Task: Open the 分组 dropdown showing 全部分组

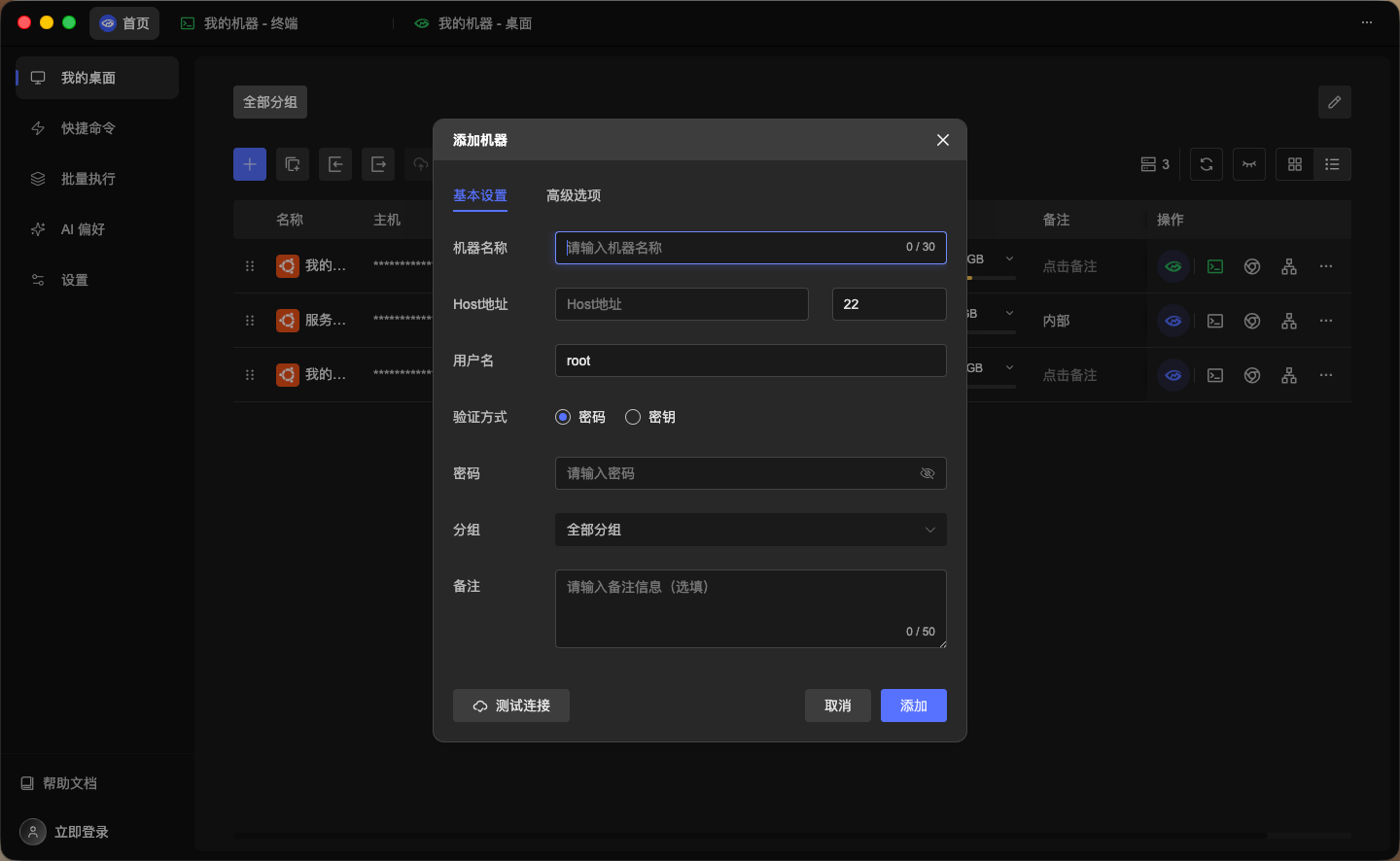Action: (751, 530)
